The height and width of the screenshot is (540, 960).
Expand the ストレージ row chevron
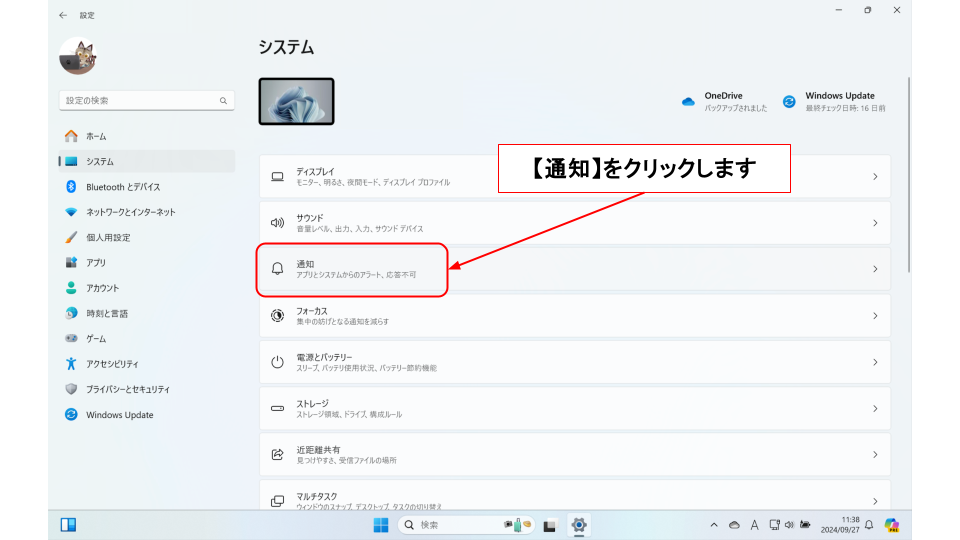(x=874, y=408)
